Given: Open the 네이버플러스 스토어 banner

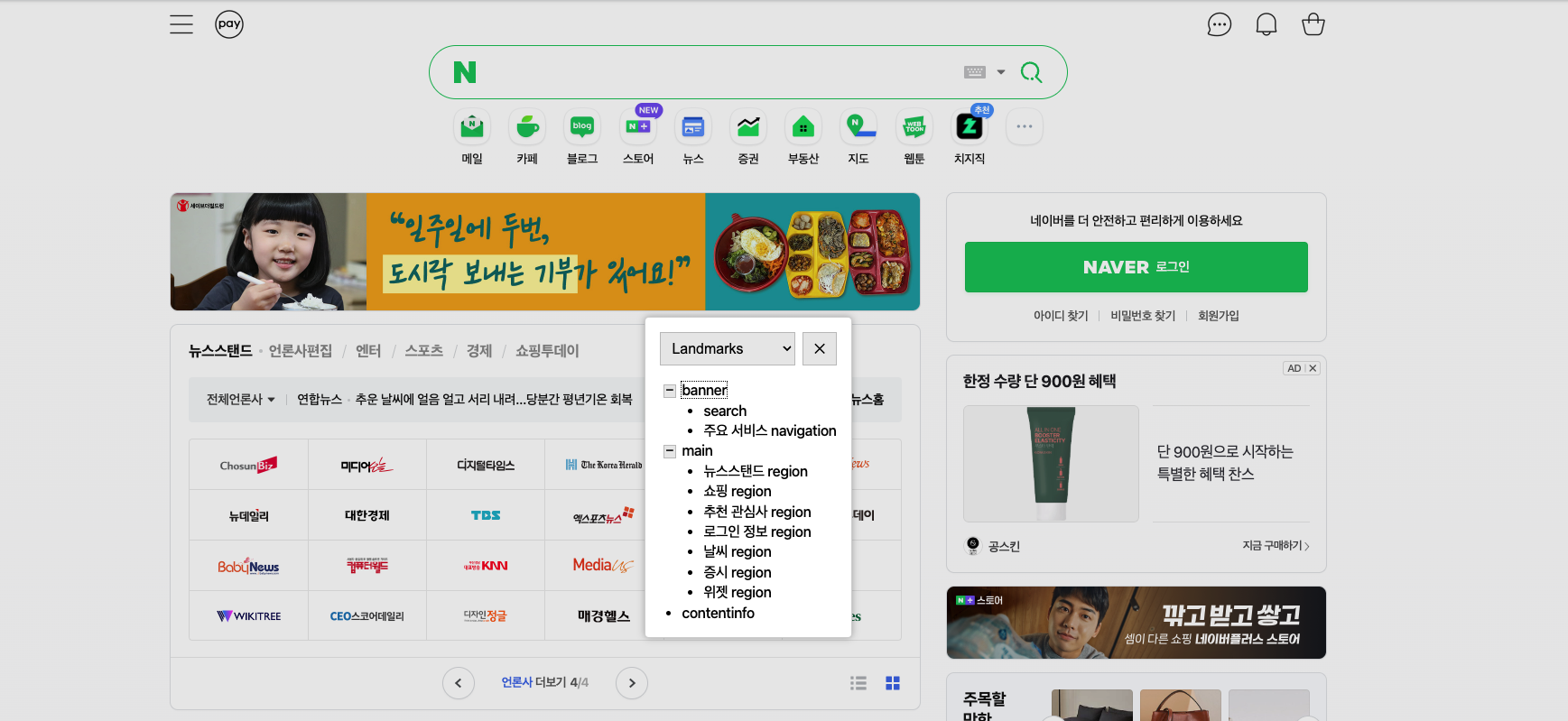Looking at the screenshot, I should (1137, 623).
